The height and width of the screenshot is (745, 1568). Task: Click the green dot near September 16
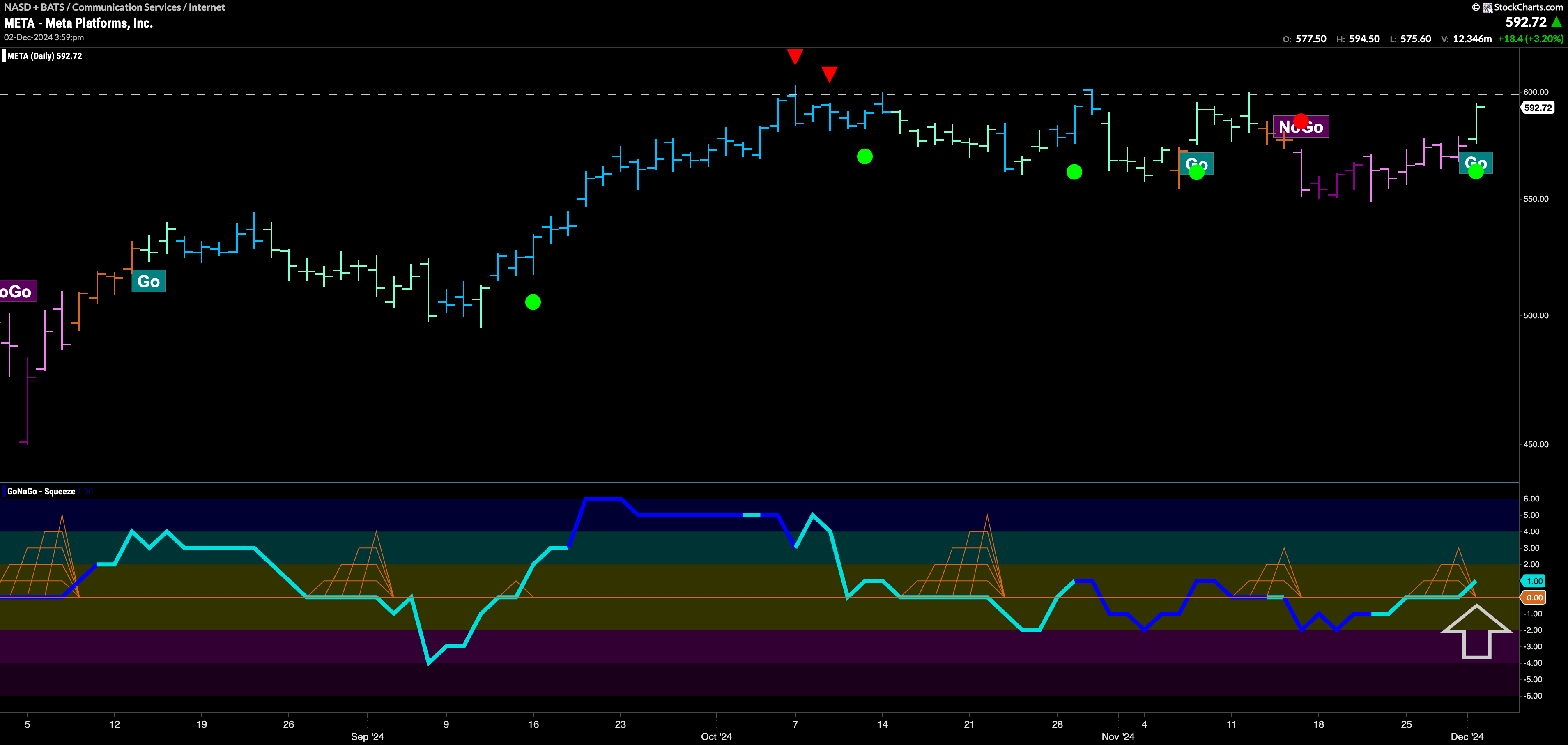pos(533,302)
